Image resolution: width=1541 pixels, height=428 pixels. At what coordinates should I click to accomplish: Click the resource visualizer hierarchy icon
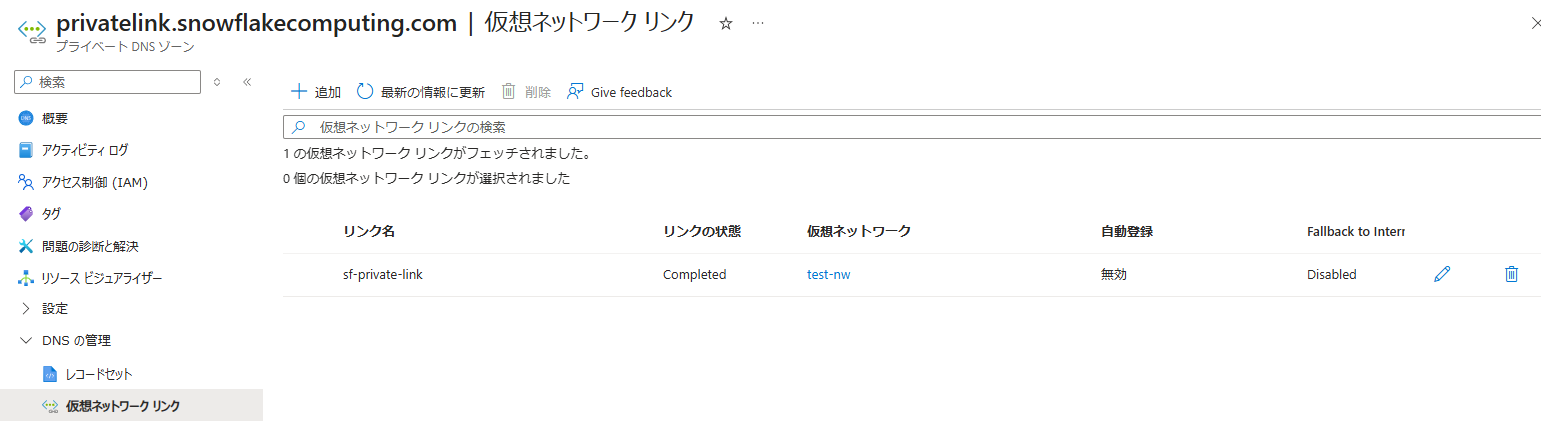(26, 278)
